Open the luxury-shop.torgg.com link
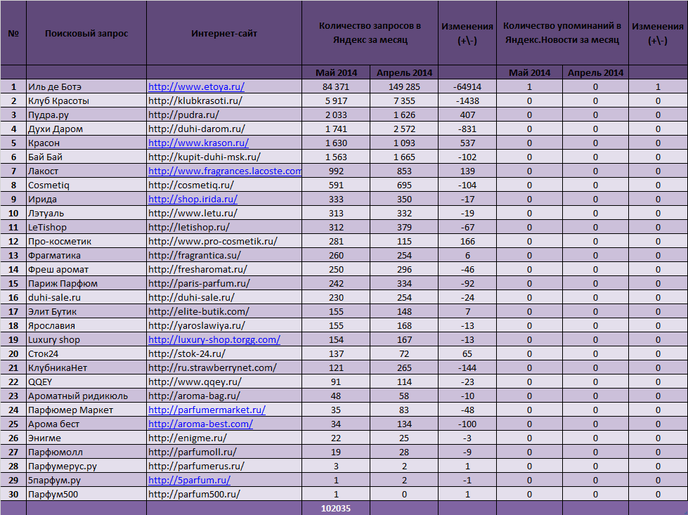 [x=214, y=340]
